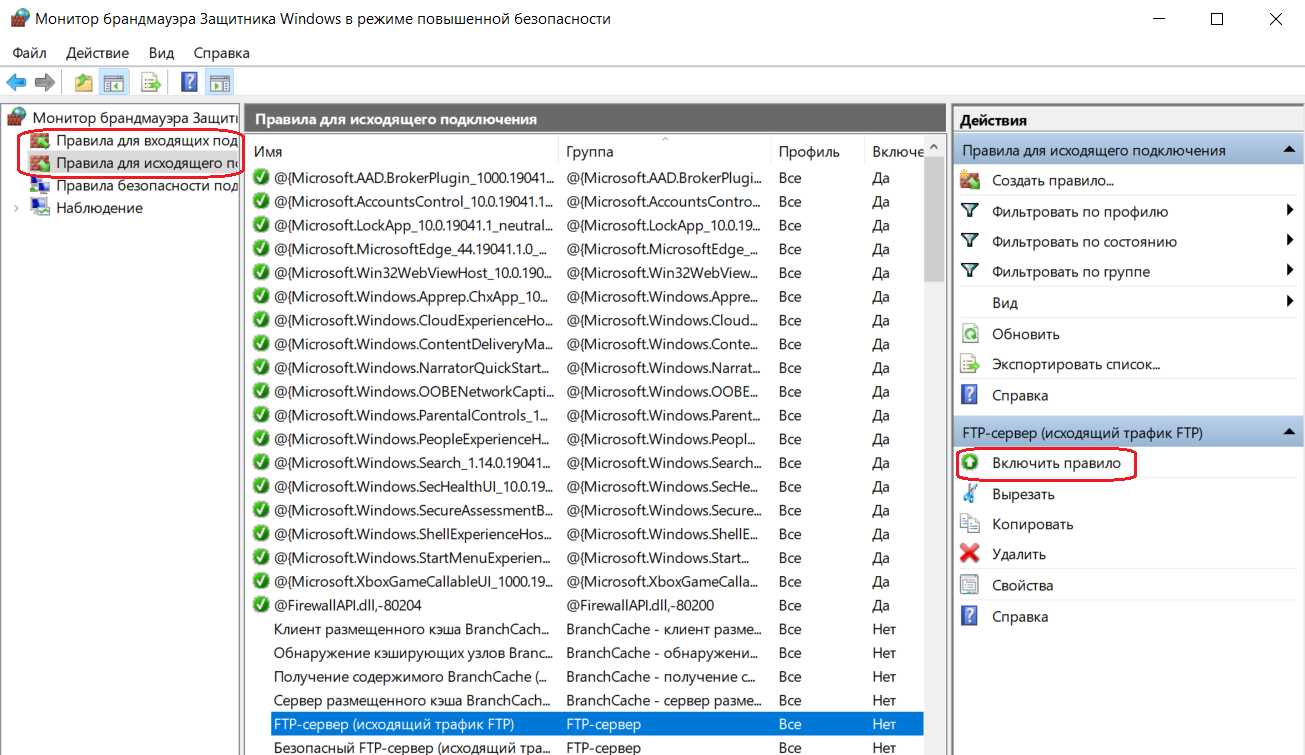This screenshot has width=1305, height=755.
Task: Click the Создать правило action link
Action: [1053, 180]
